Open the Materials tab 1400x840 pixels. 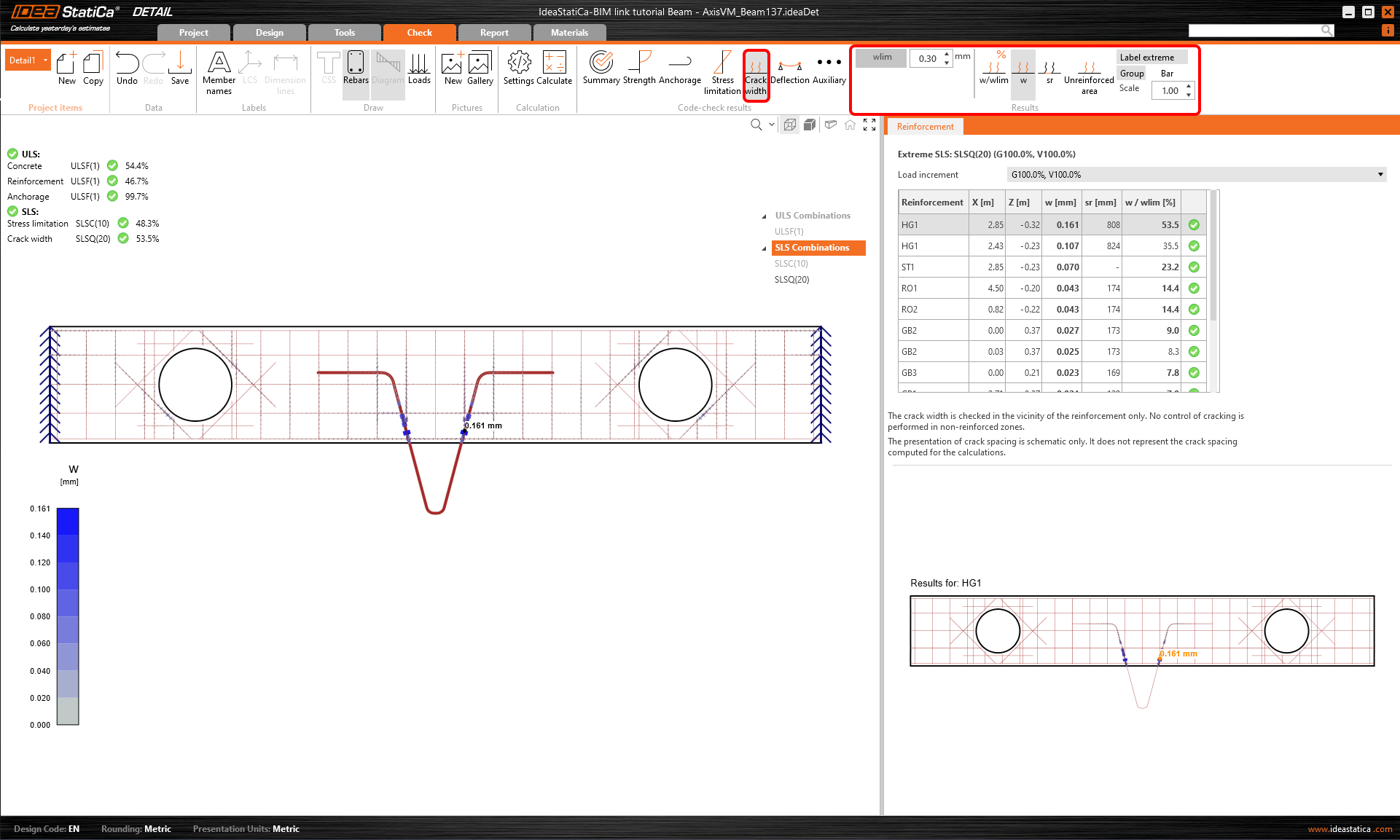pyautogui.click(x=569, y=33)
